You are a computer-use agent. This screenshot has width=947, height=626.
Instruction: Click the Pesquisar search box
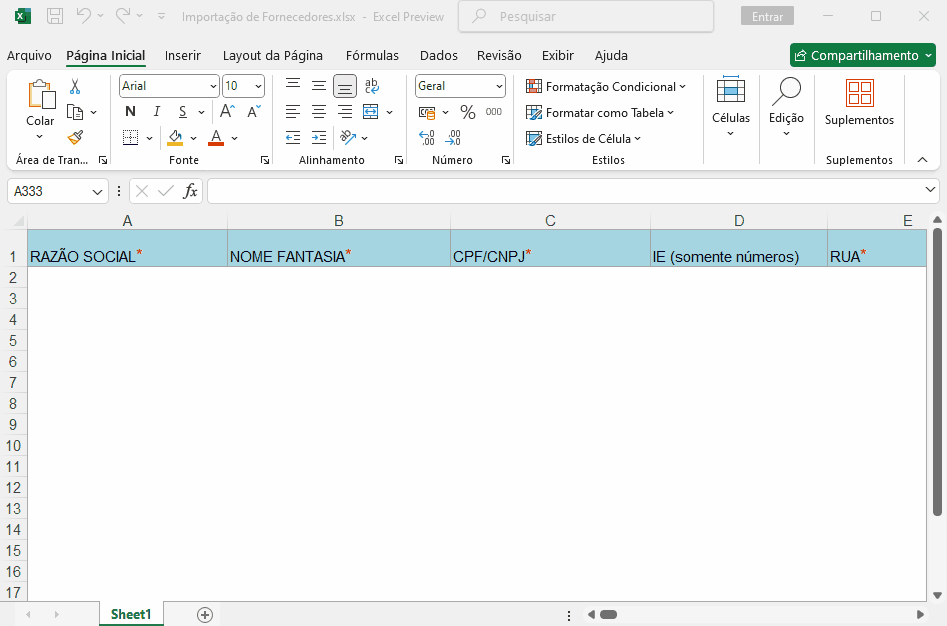[586, 16]
